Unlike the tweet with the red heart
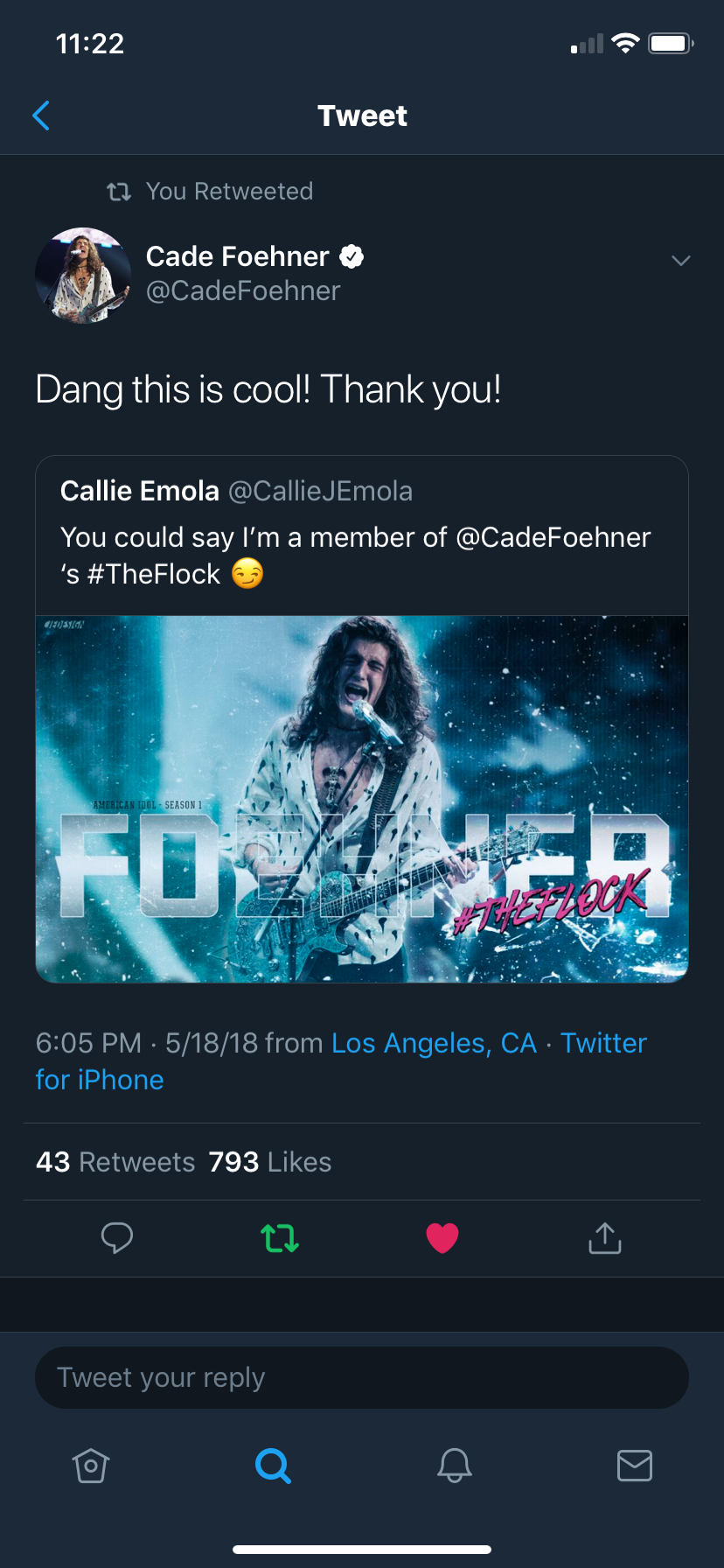The height and width of the screenshot is (1568, 724). (x=442, y=1238)
